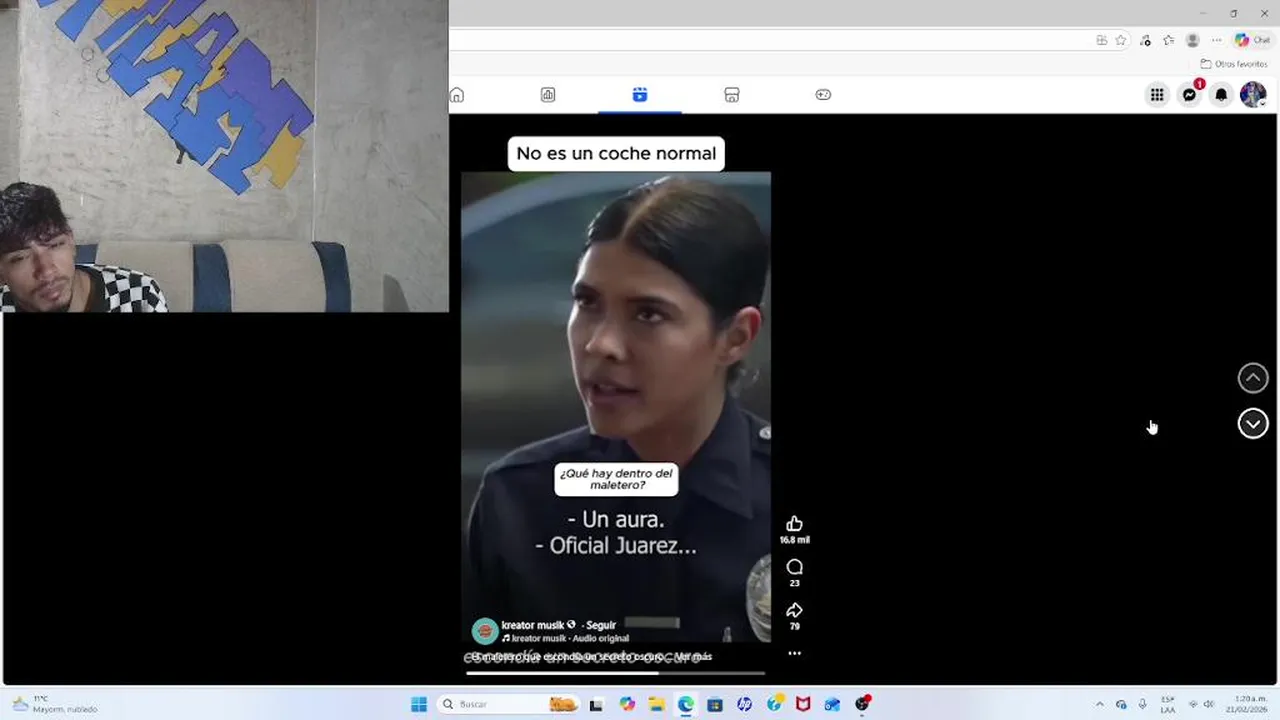Open the clock and date panel
Screen dimensions: 1280x720
click(1247, 704)
